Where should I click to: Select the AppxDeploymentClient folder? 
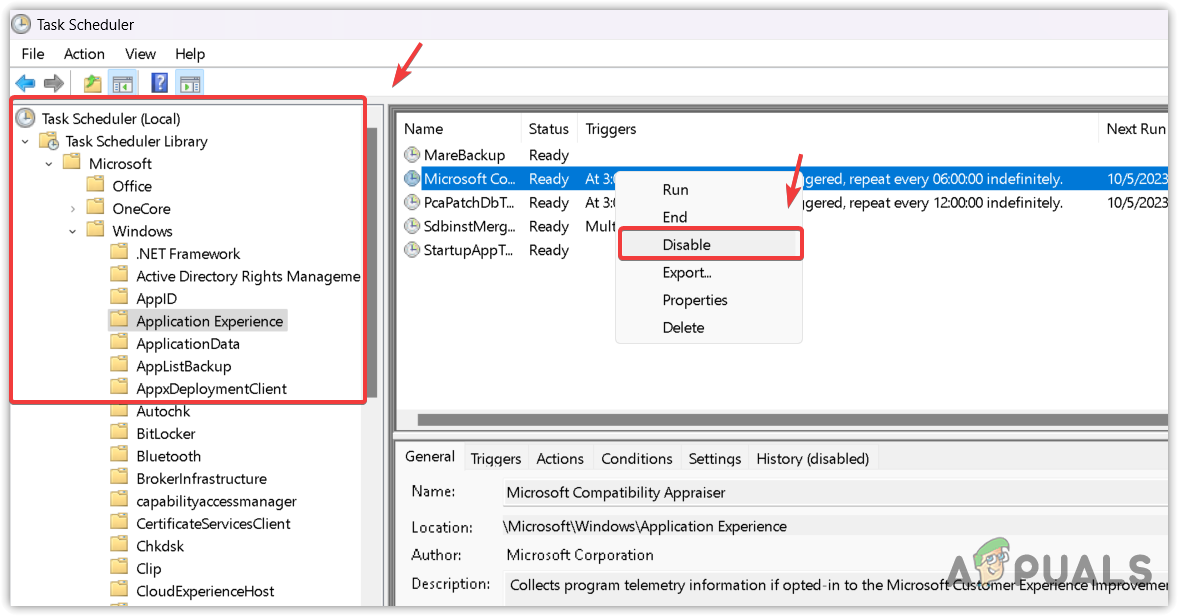(211, 389)
